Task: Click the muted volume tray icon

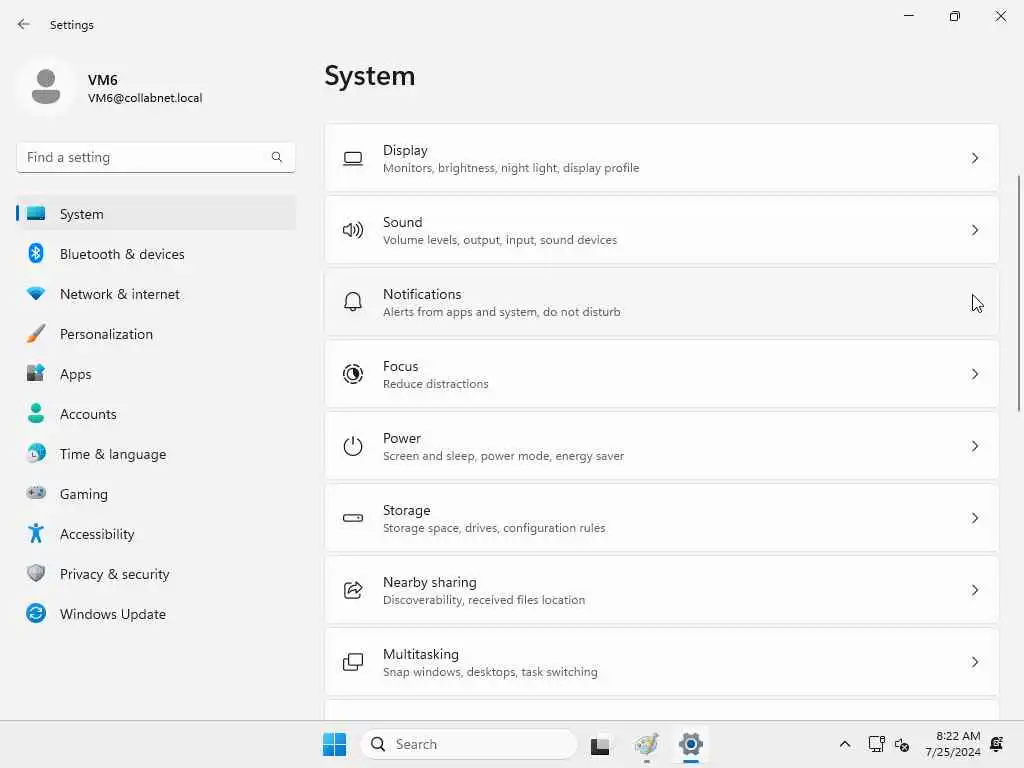Action: [902, 744]
